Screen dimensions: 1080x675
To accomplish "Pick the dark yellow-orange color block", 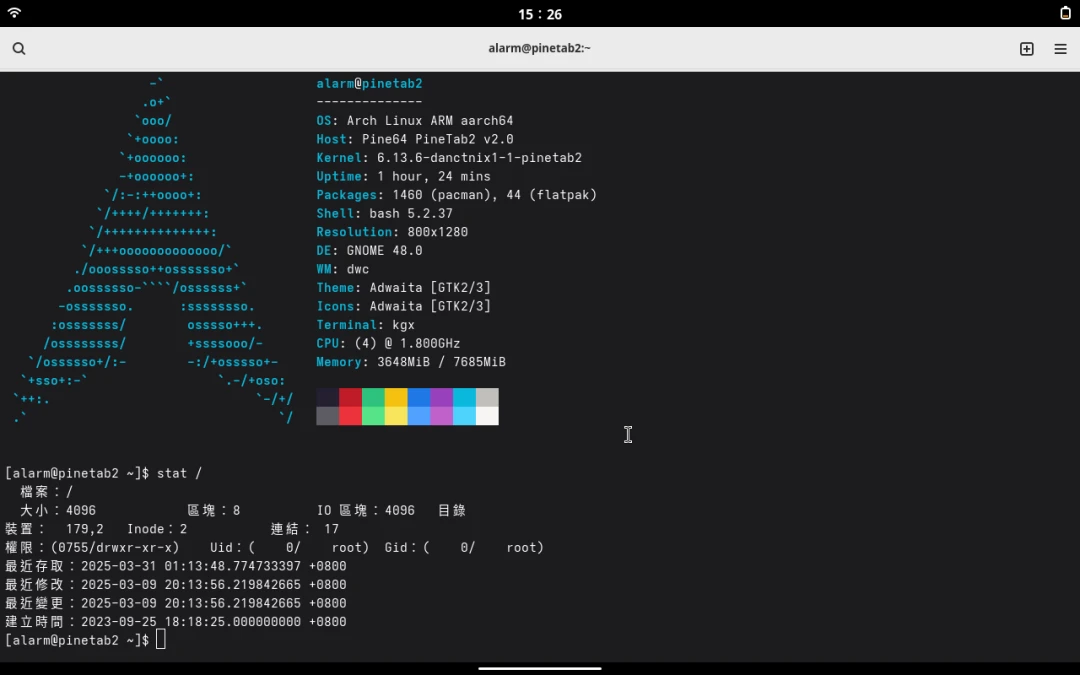I will click(x=396, y=397).
